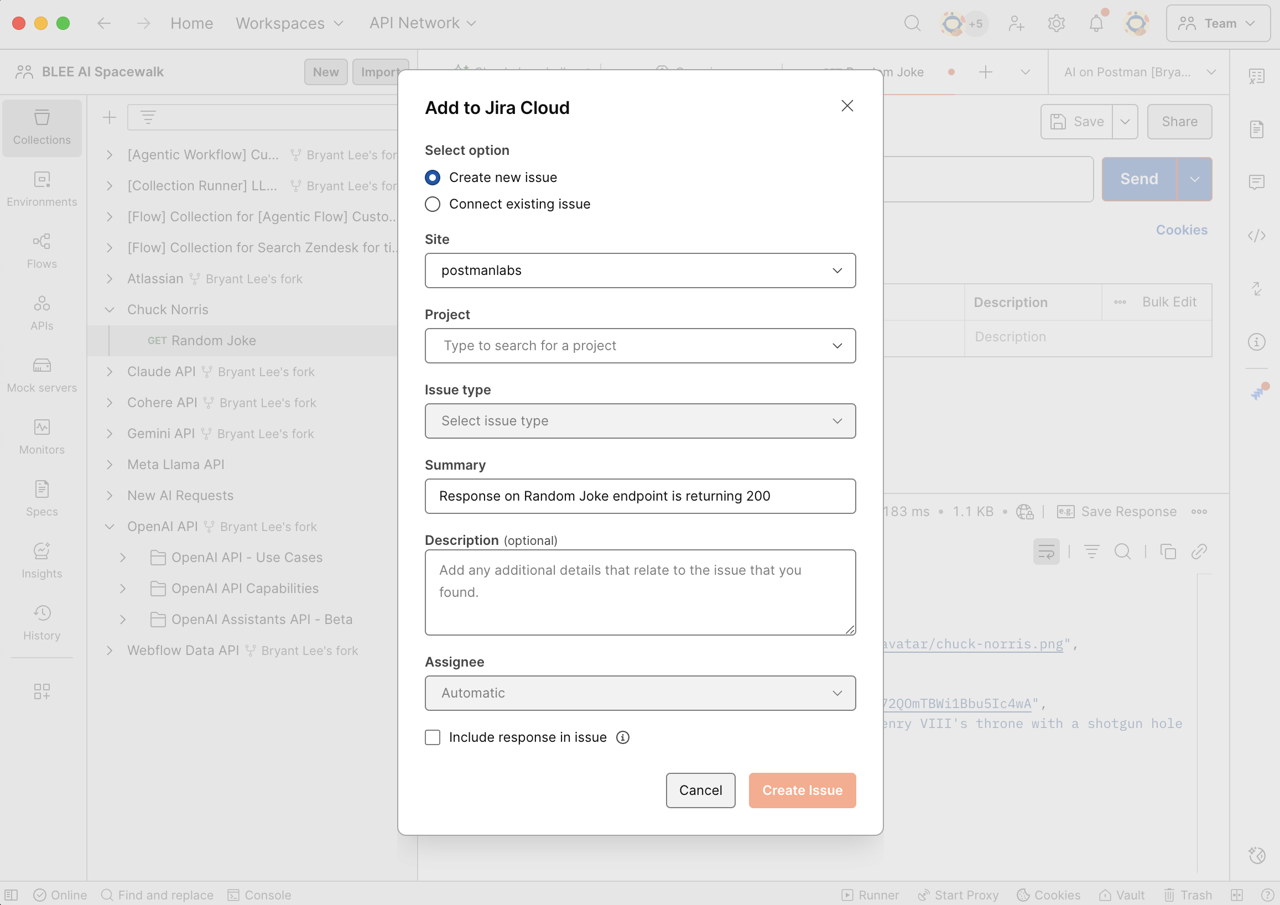Viewport: 1280px width, 905px height.
Task: Choose Connect existing issue
Action: pos(431,203)
